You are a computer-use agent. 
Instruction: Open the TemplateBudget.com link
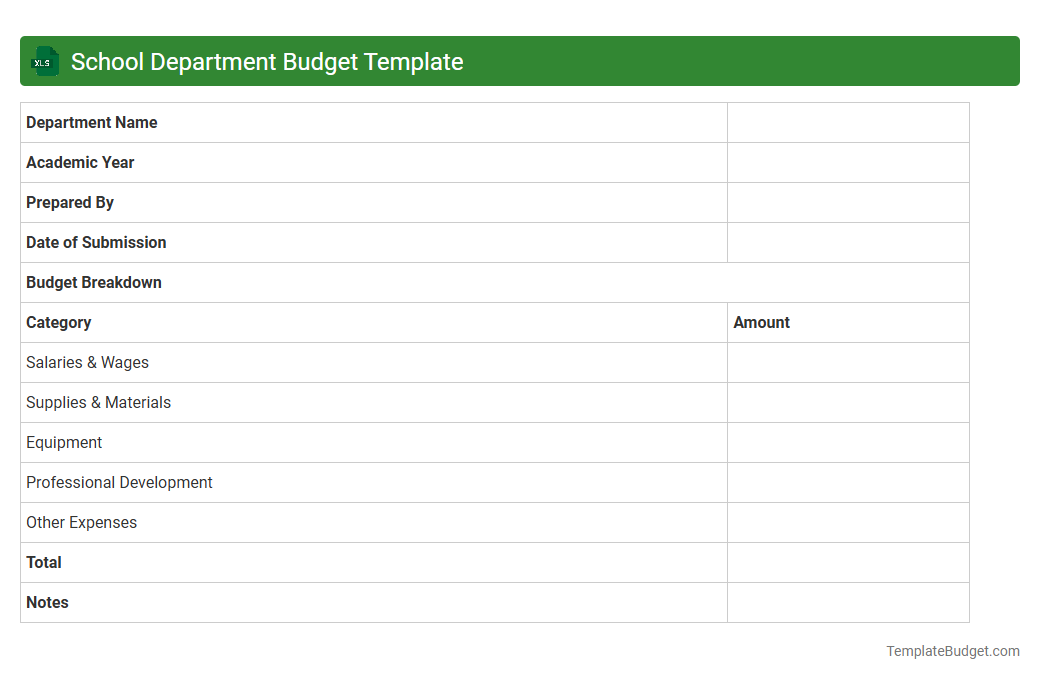coord(953,651)
